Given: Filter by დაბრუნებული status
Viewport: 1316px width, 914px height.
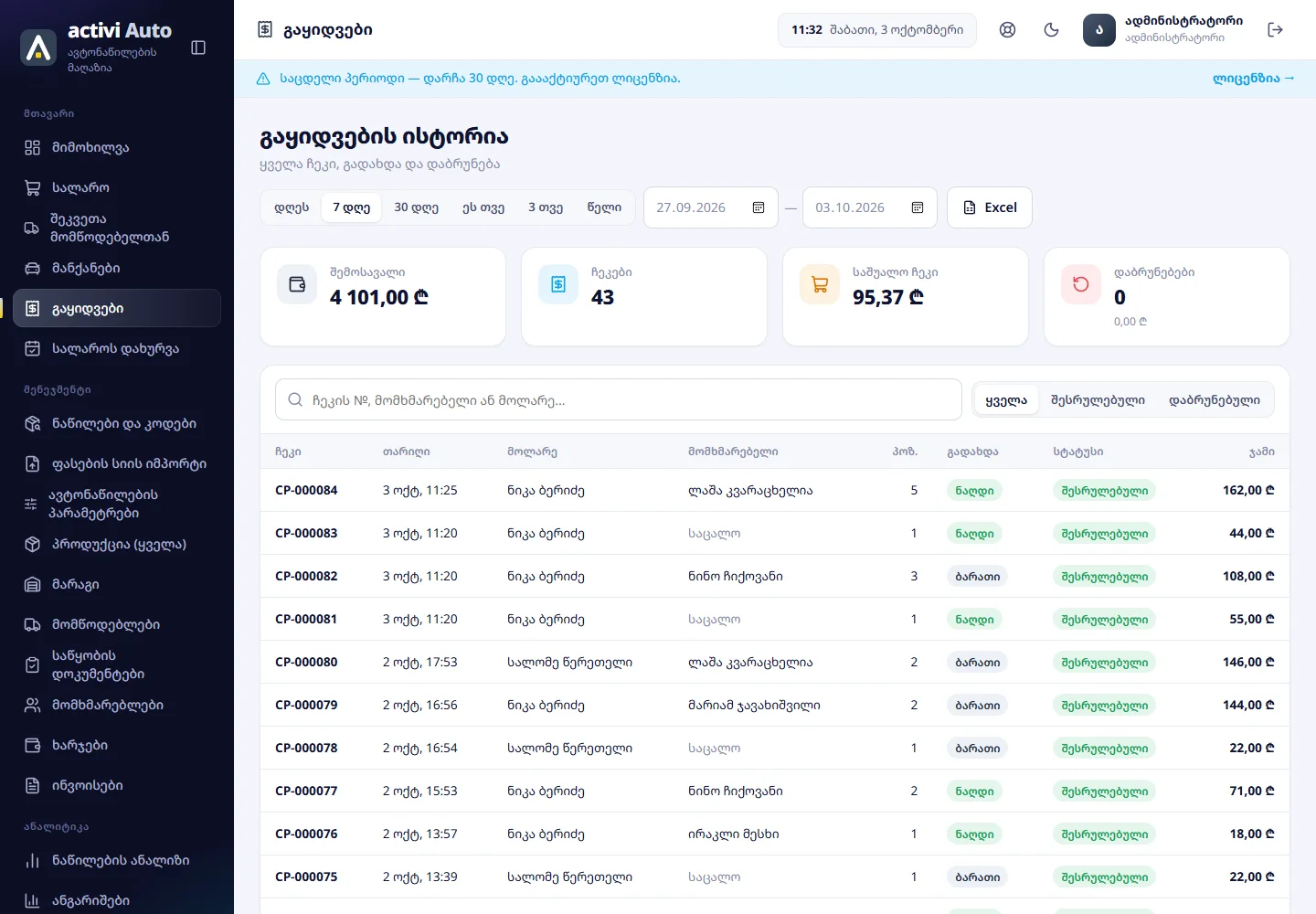Looking at the screenshot, I should pos(1215,400).
